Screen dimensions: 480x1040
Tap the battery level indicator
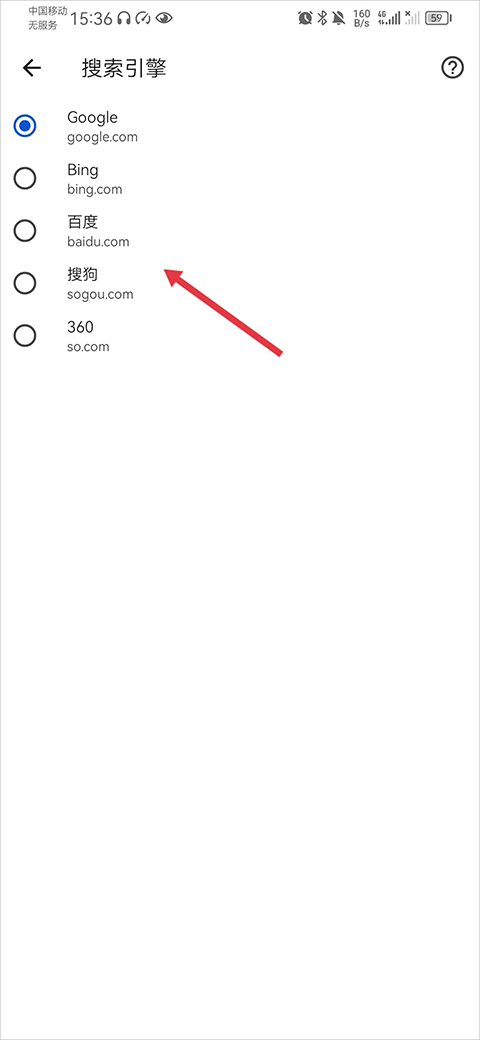coord(438,18)
